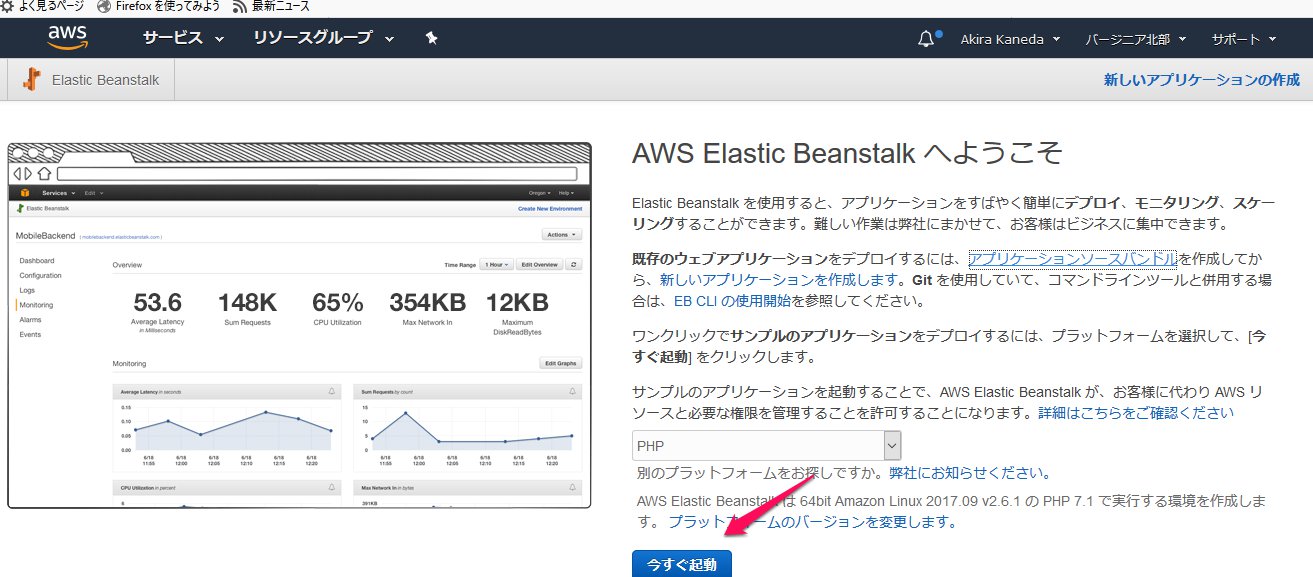Click the pin shortcut icon in navbar
The image size is (1313, 577).
point(431,38)
